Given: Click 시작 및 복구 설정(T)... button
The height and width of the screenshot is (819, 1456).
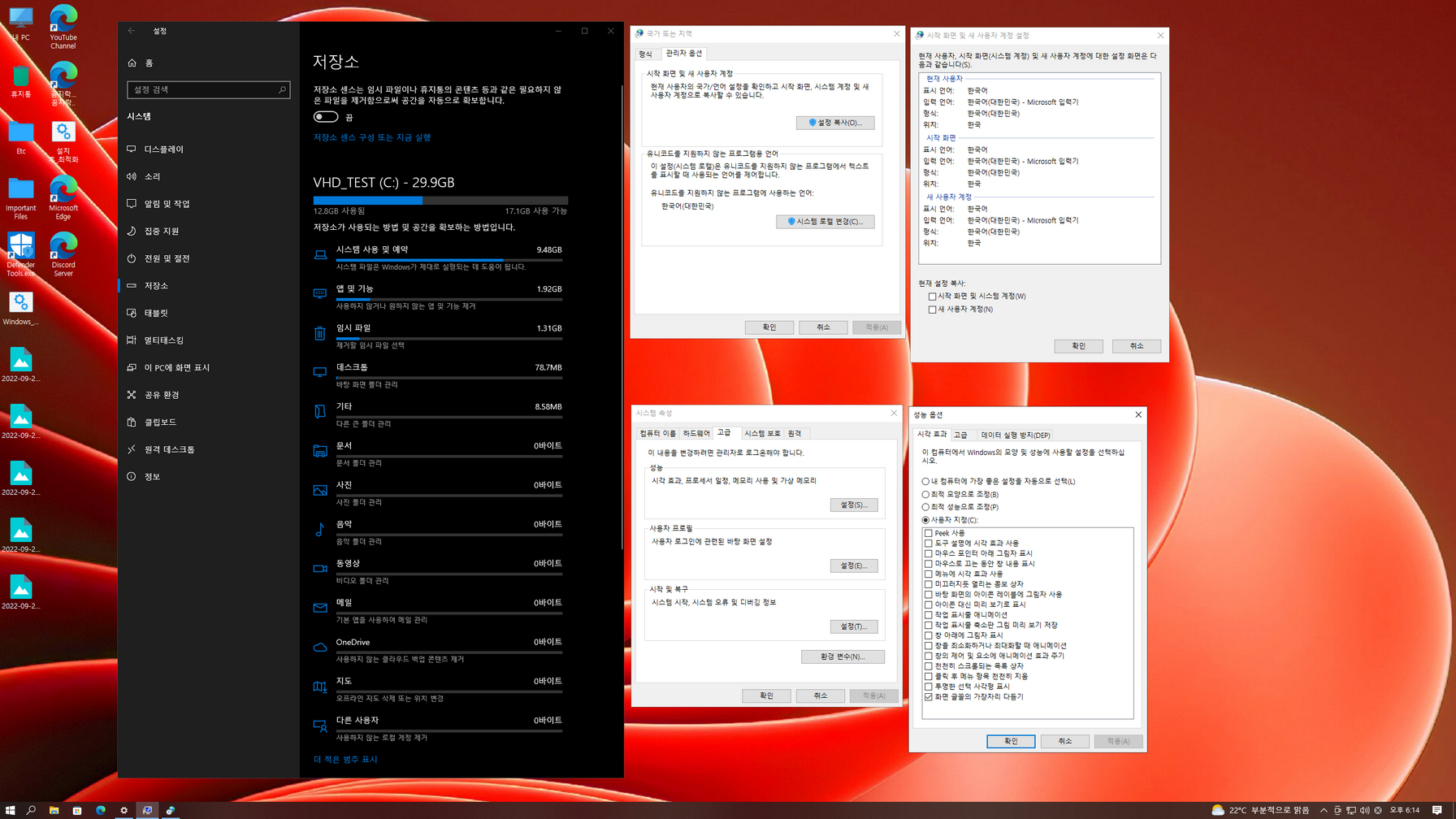Looking at the screenshot, I should (854, 626).
